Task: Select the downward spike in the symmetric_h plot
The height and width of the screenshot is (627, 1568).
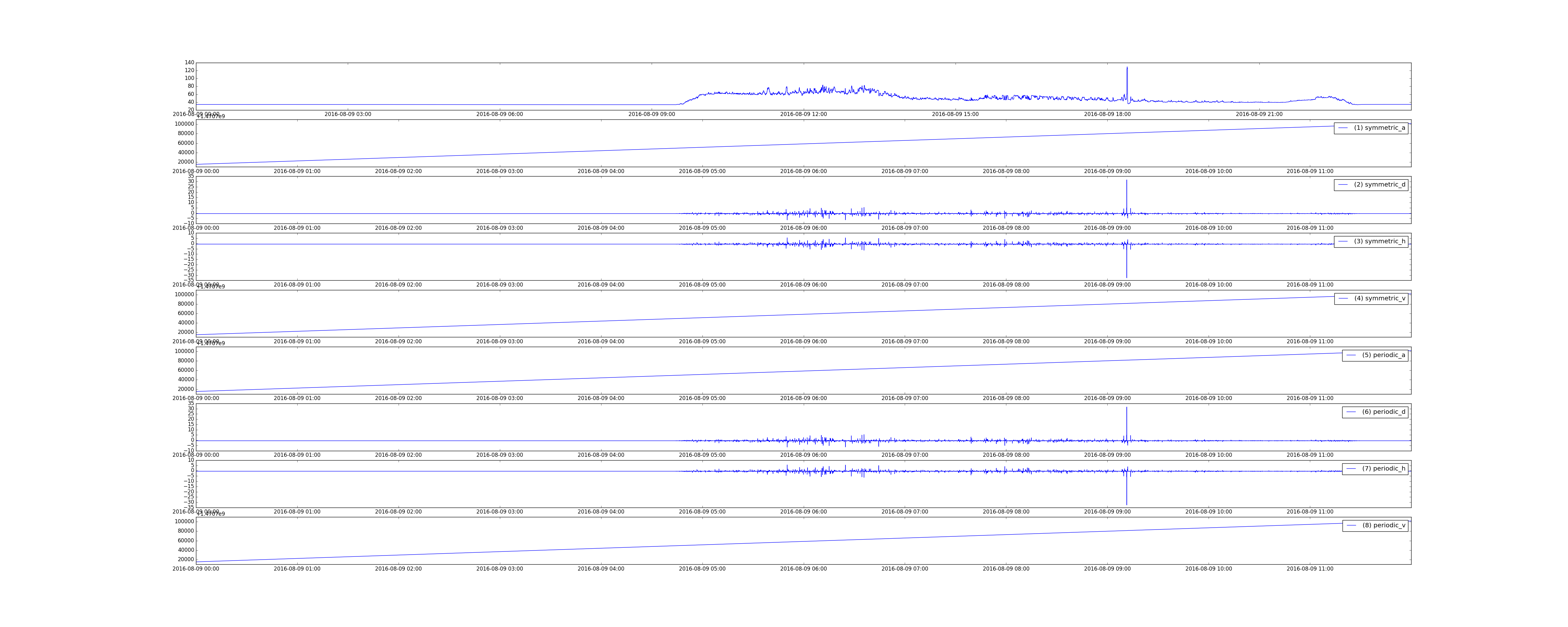Action: pyautogui.click(x=1127, y=261)
